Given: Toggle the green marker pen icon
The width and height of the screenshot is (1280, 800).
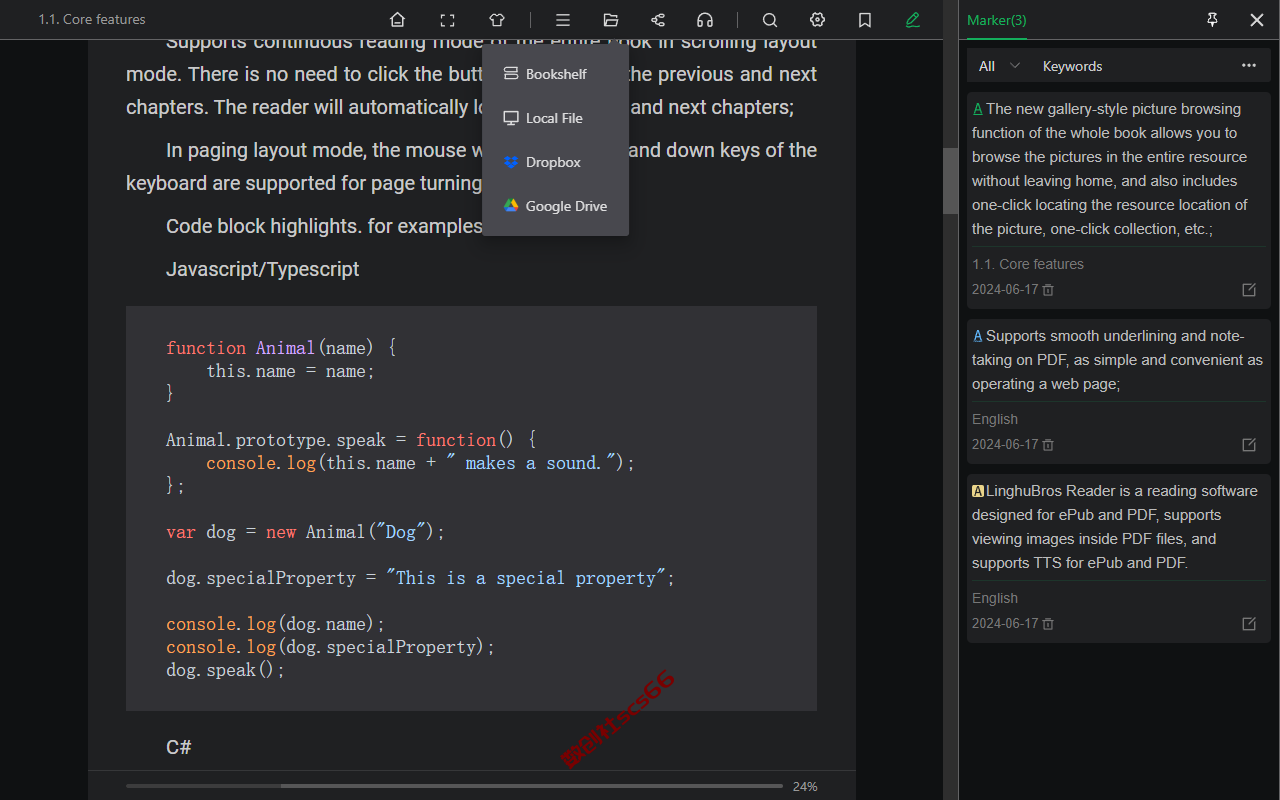Looking at the screenshot, I should (x=913, y=20).
